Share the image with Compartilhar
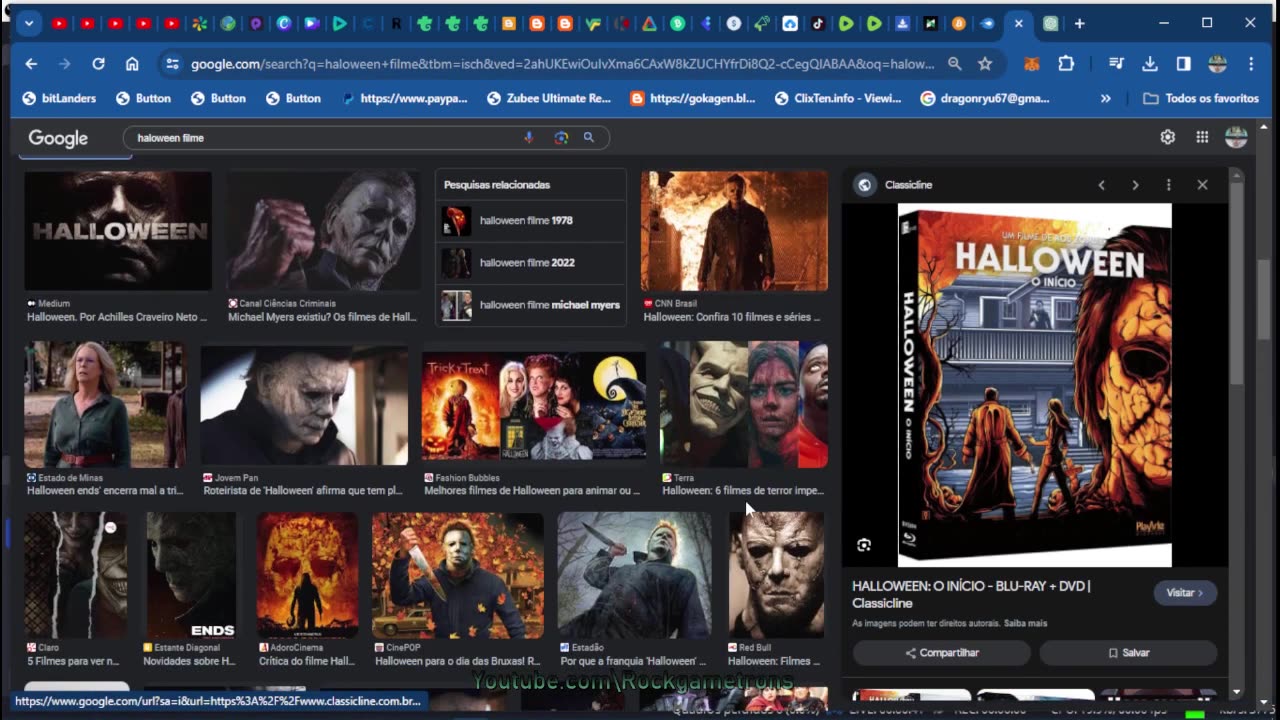This screenshot has width=1280, height=720. point(942,653)
